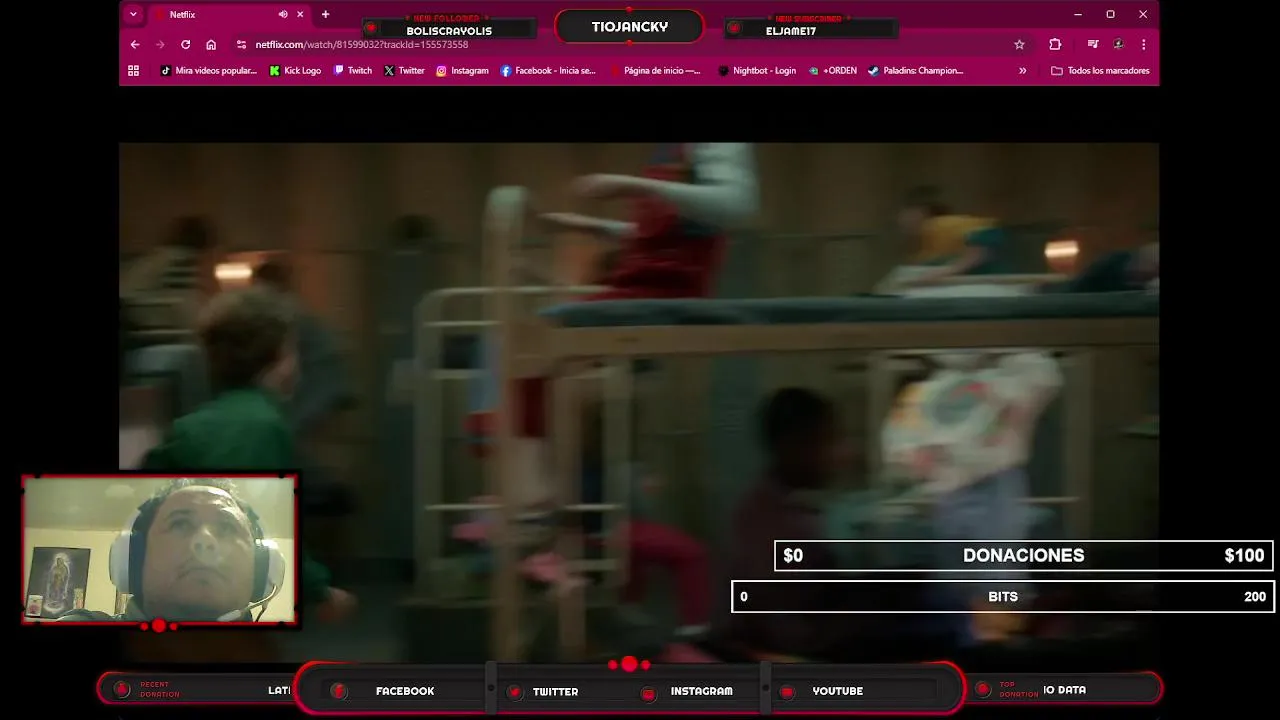
Task: Click the TWITTER overlay label
Action: pos(555,691)
